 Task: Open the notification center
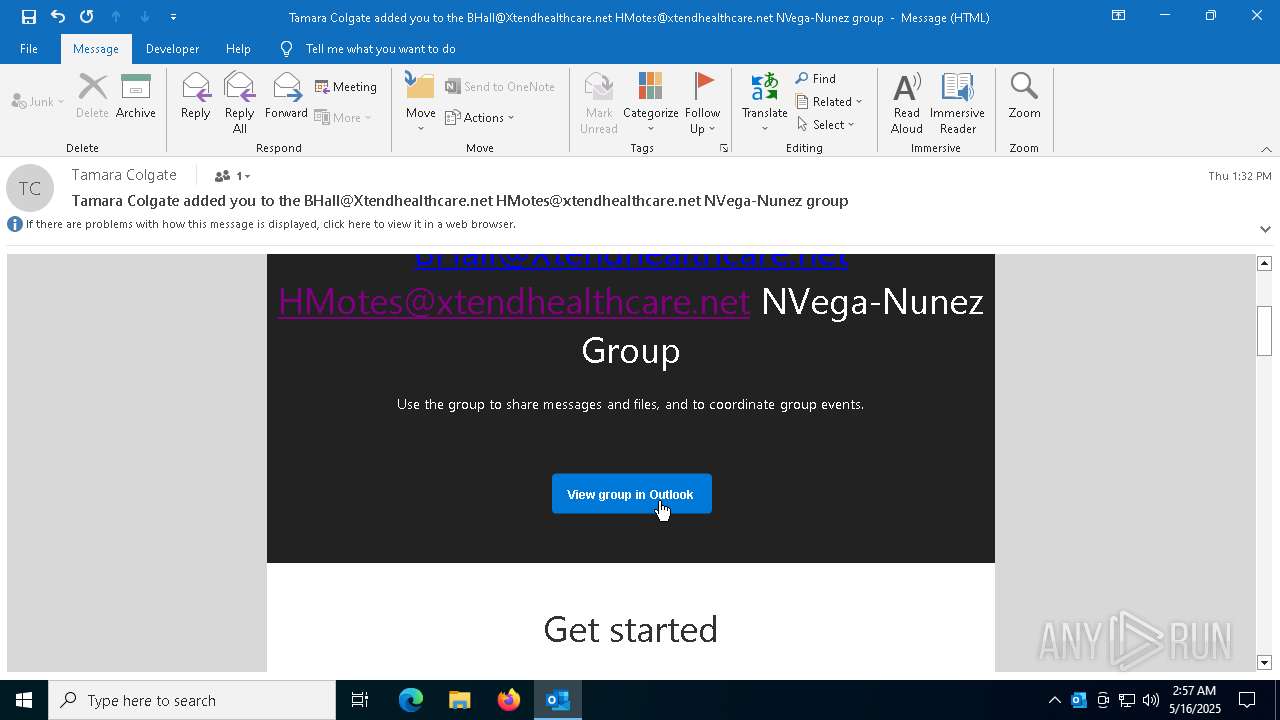[1247, 700]
